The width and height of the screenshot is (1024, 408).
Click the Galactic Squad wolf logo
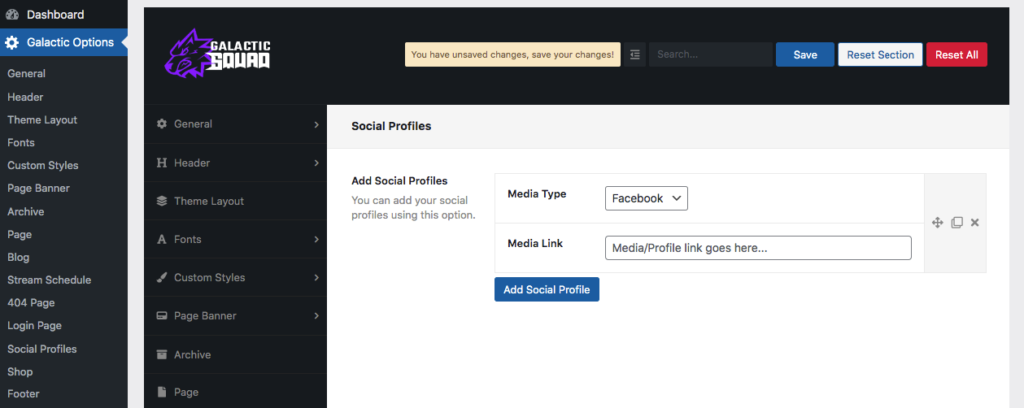pyautogui.click(x=217, y=54)
